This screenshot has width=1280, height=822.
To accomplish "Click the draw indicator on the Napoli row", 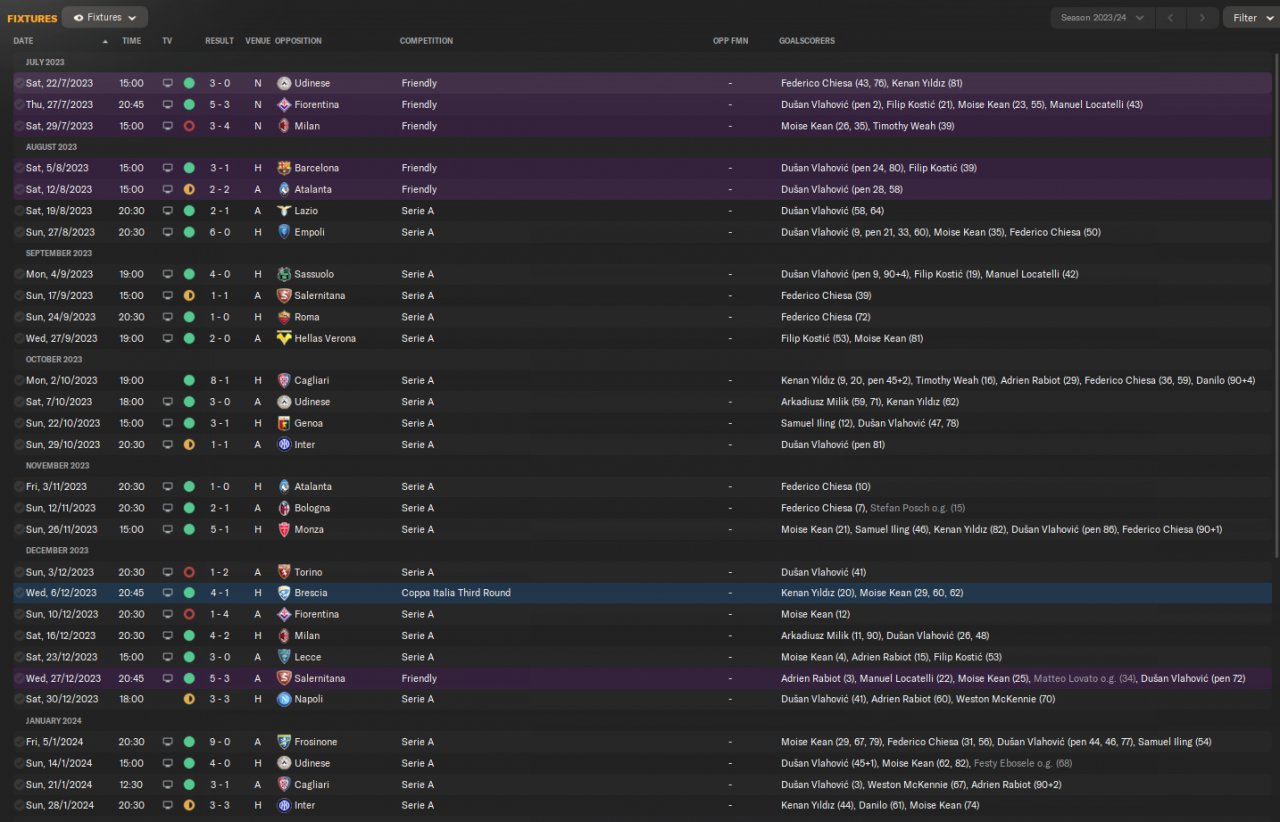I will coord(189,699).
